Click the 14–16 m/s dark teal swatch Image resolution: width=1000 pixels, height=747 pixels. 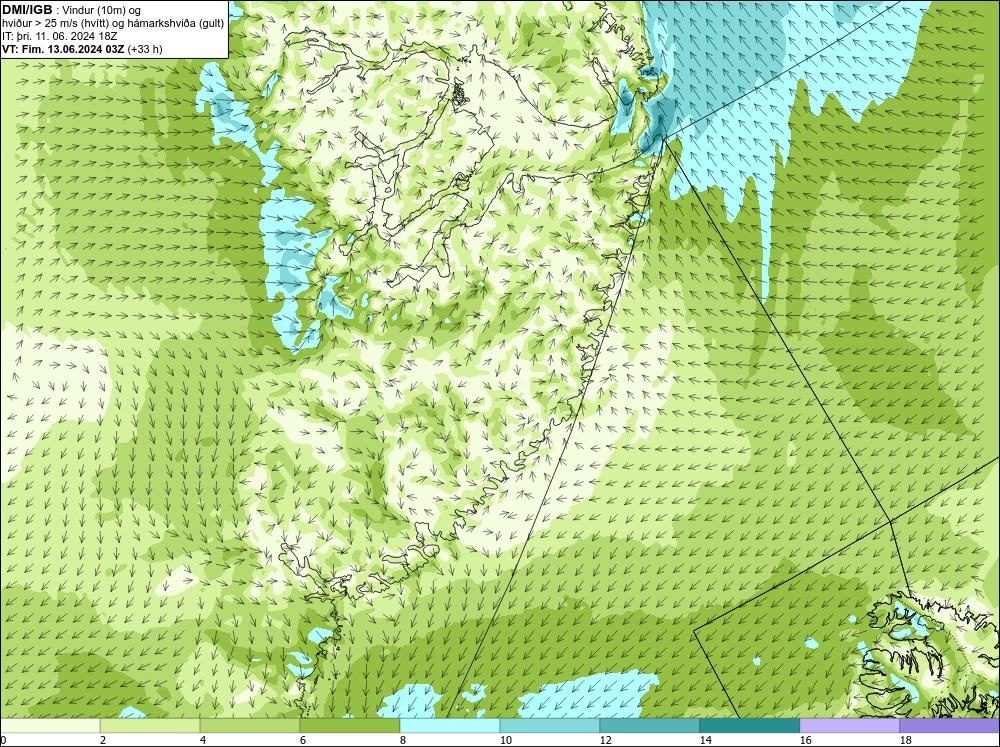750,726
